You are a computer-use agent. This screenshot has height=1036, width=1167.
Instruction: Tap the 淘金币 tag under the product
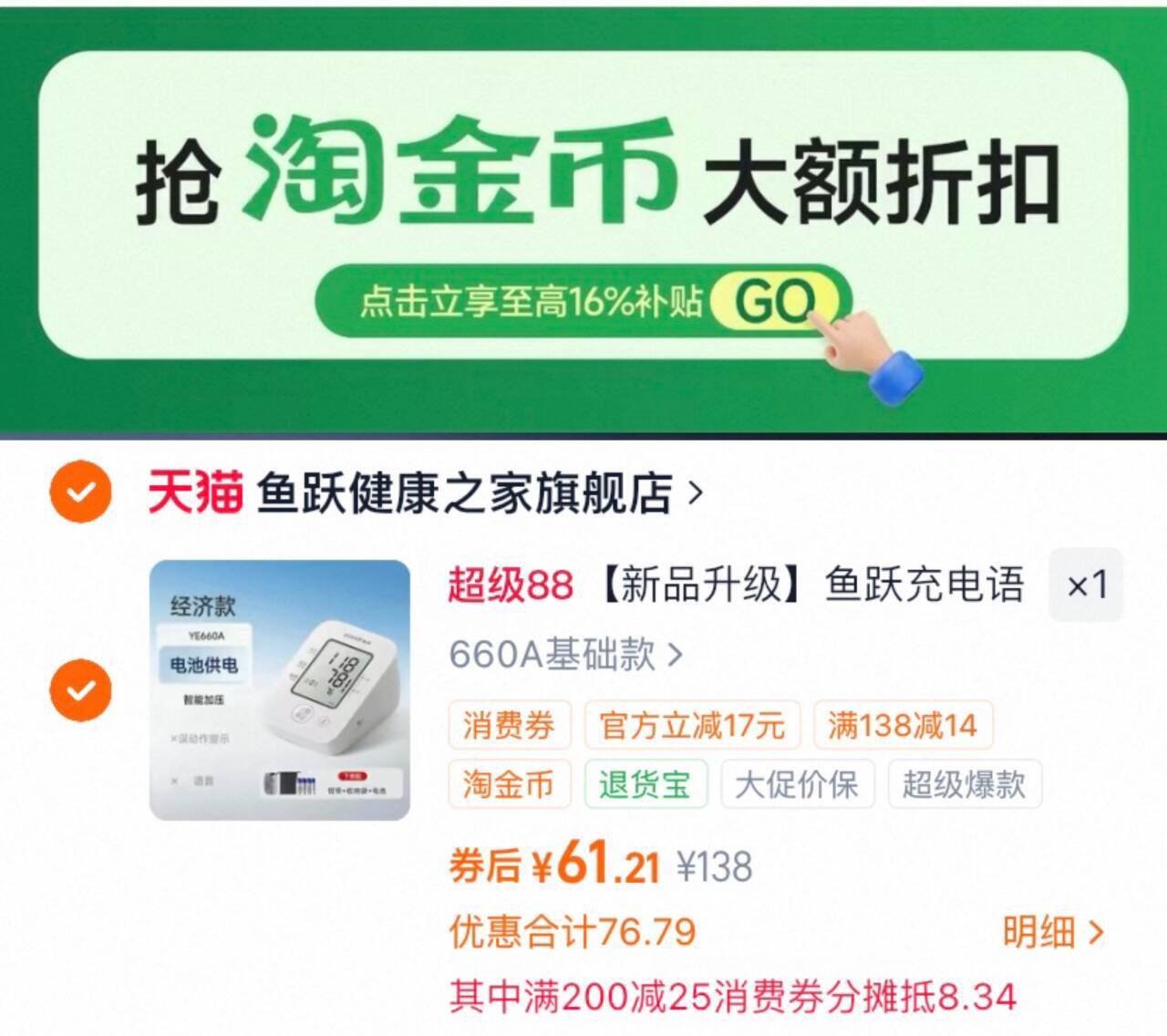click(509, 784)
